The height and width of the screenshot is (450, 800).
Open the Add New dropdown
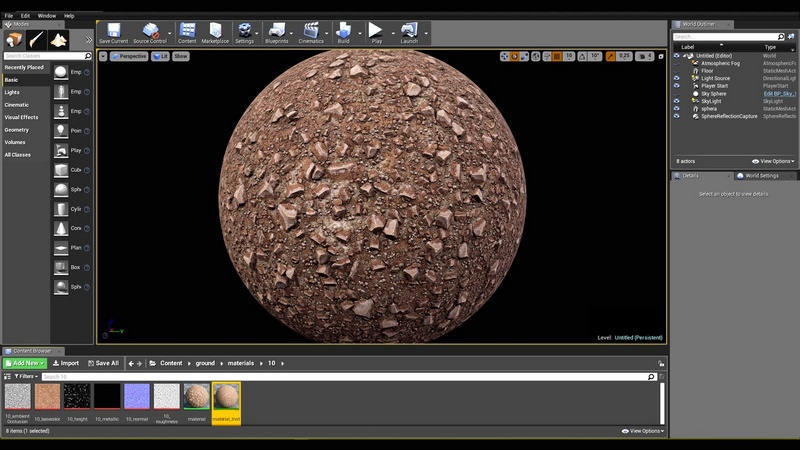pos(25,363)
